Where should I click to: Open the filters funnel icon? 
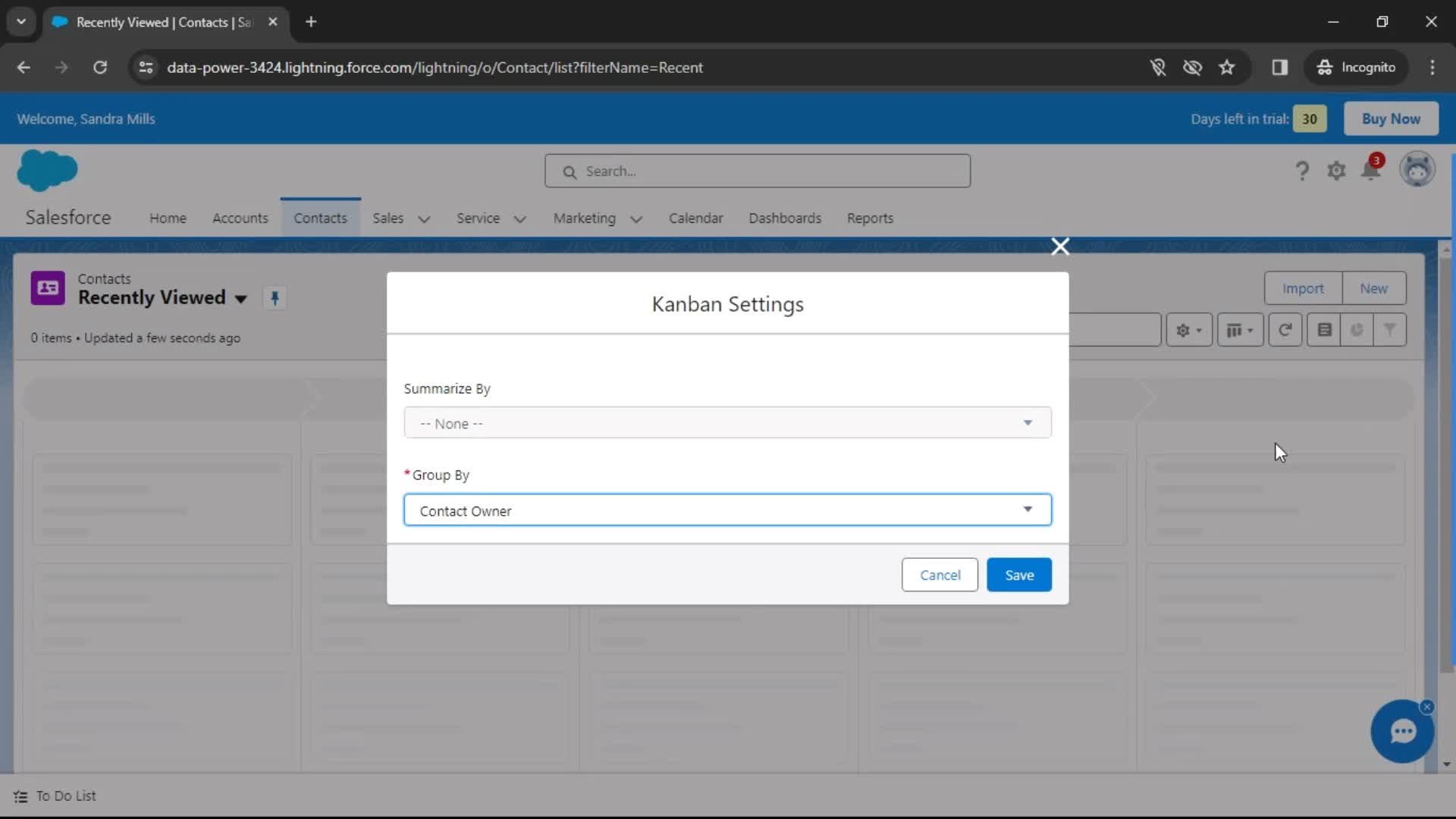coord(1389,330)
